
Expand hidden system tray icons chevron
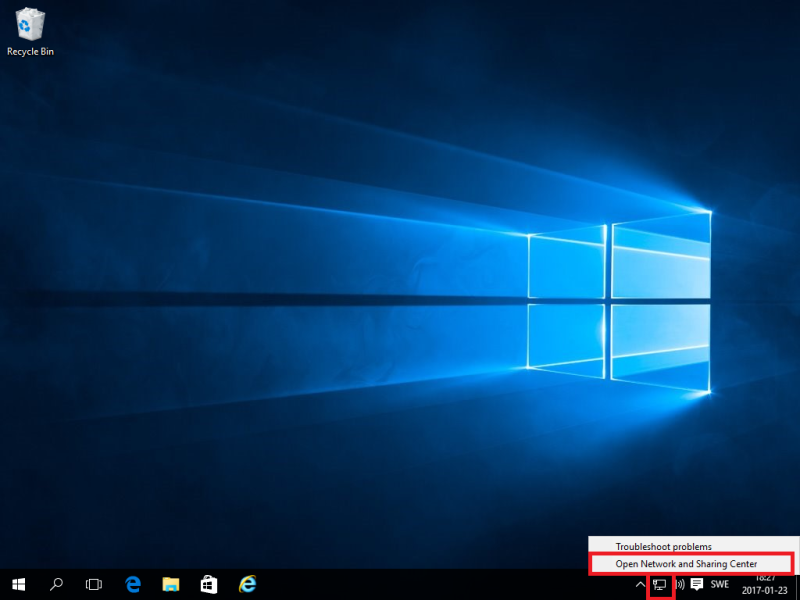(640, 584)
